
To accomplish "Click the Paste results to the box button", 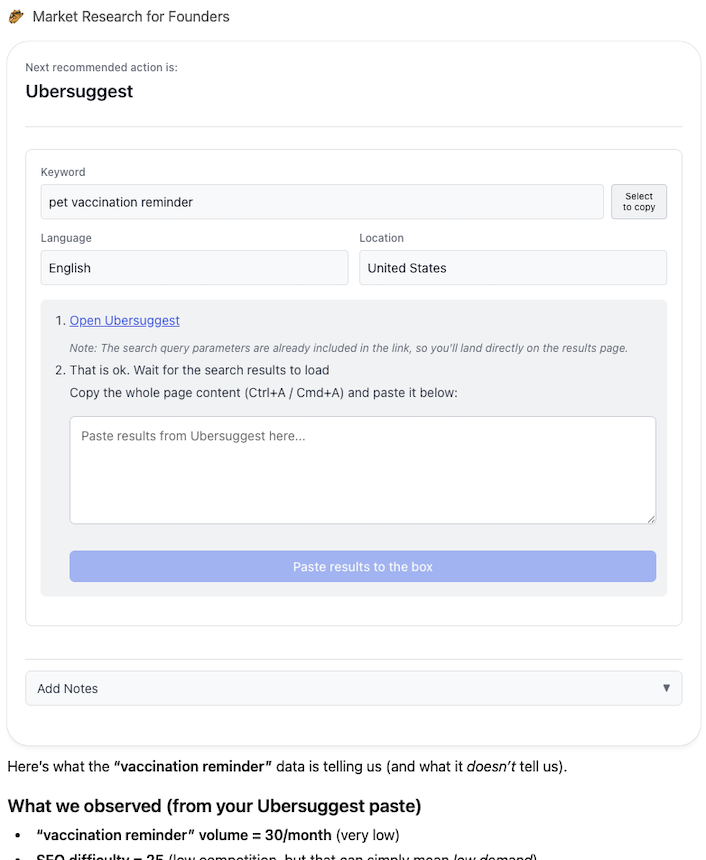I will 362,567.
